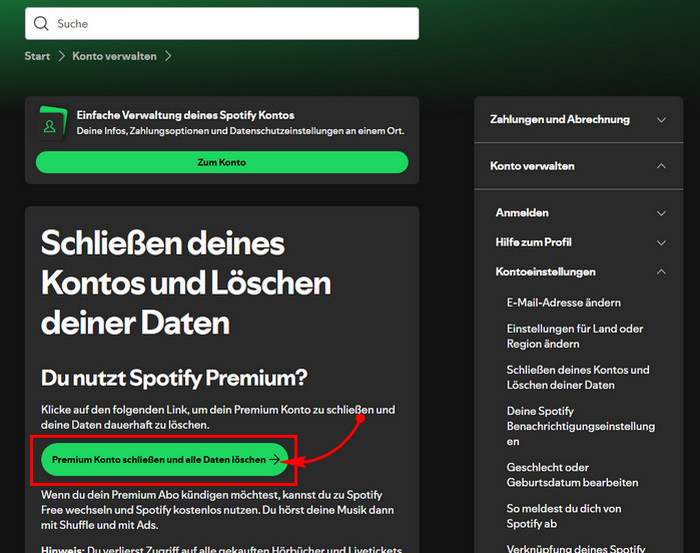The height and width of the screenshot is (553, 700).
Task: Open Zahlungen und Abrechnung menu heading
Action: click(560, 120)
